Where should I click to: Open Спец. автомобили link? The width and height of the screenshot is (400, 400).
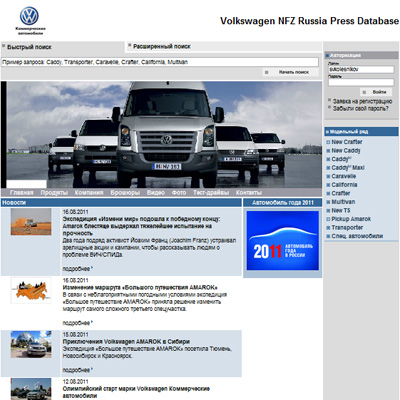coord(357,236)
